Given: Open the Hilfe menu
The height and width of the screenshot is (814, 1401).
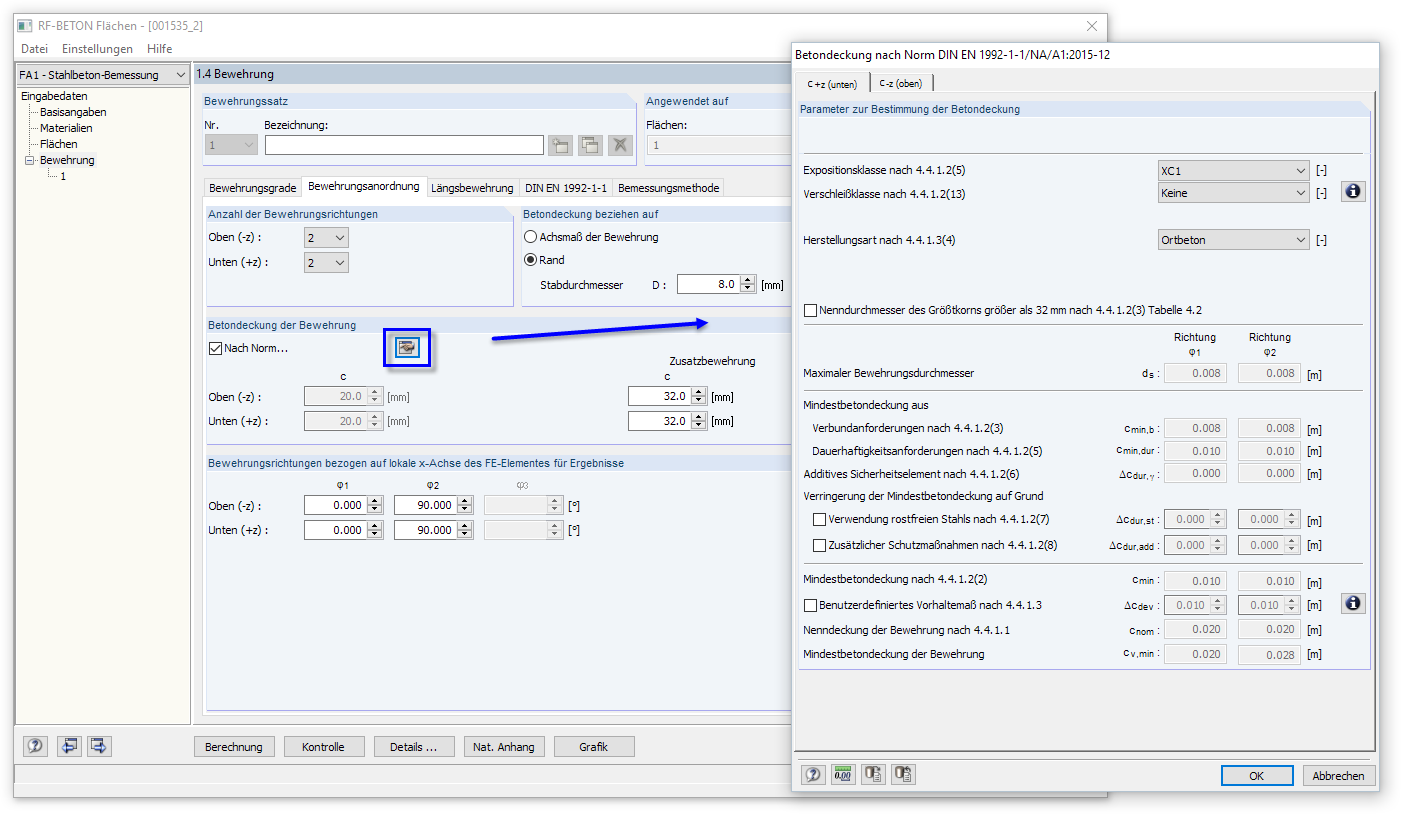Looking at the screenshot, I should point(159,48).
